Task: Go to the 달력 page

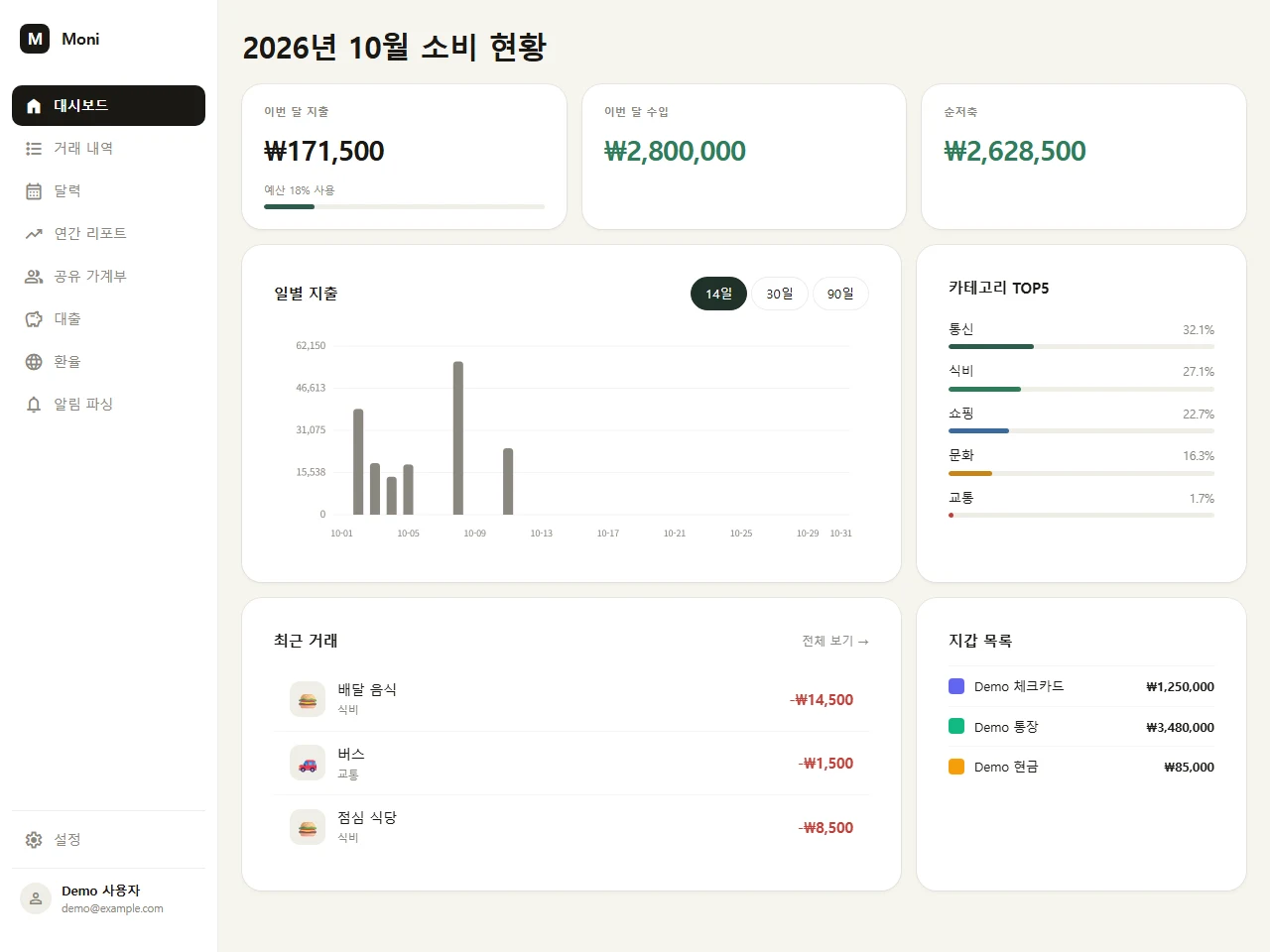Action: pyautogui.click(x=108, y=191)
